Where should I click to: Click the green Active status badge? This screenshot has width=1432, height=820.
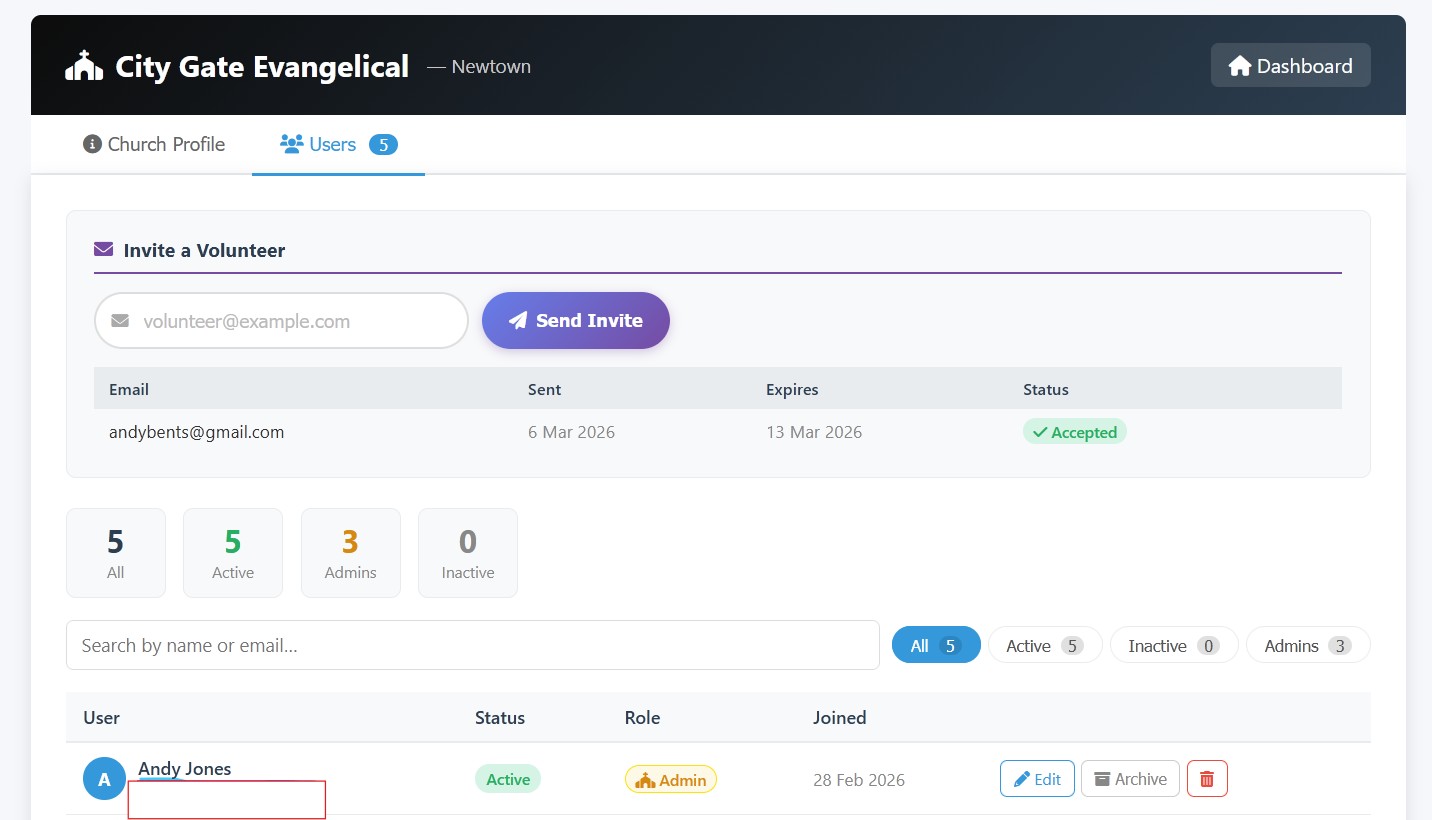click(x=508, y=779)
